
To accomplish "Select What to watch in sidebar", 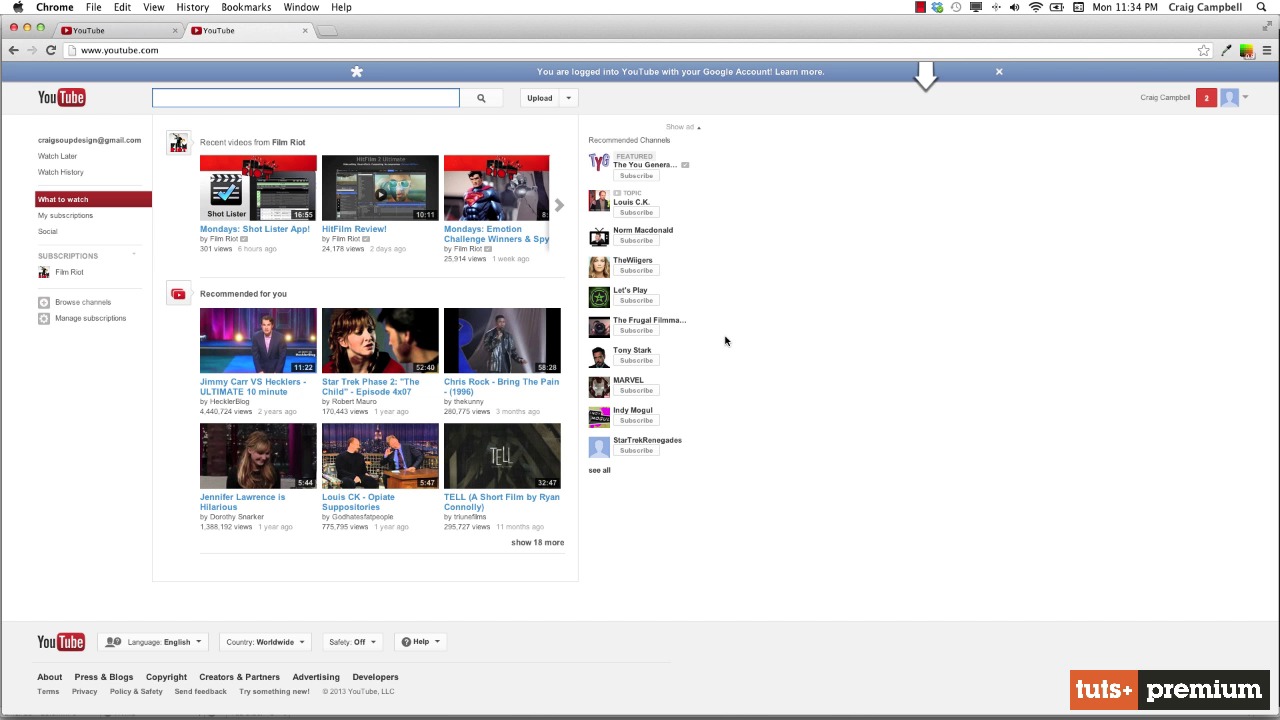I will (x=93, y=199).
